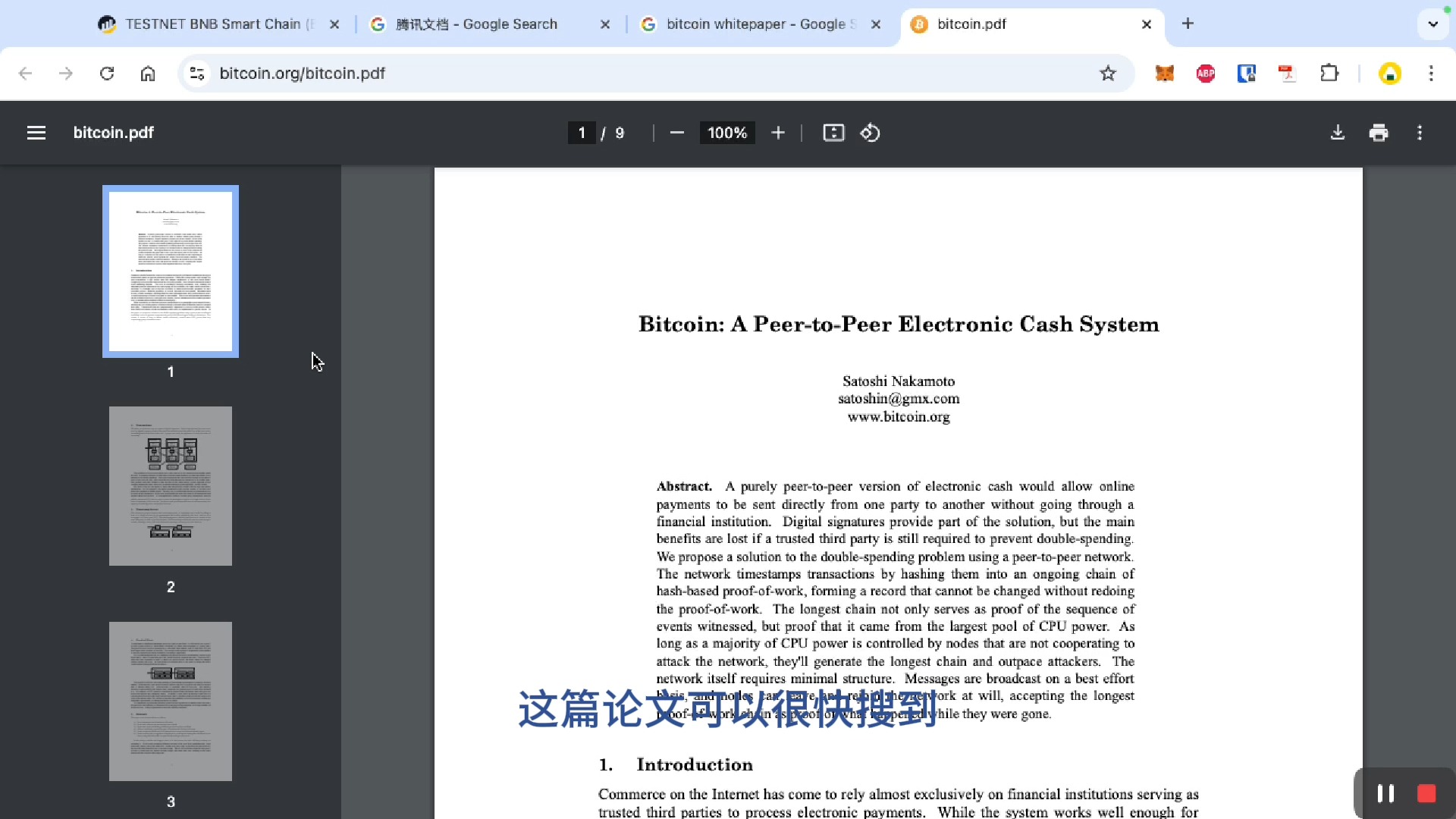Viewport: 1456px width, 819px height.
Task: Select page 3 thumbnail
Action: 171,701
